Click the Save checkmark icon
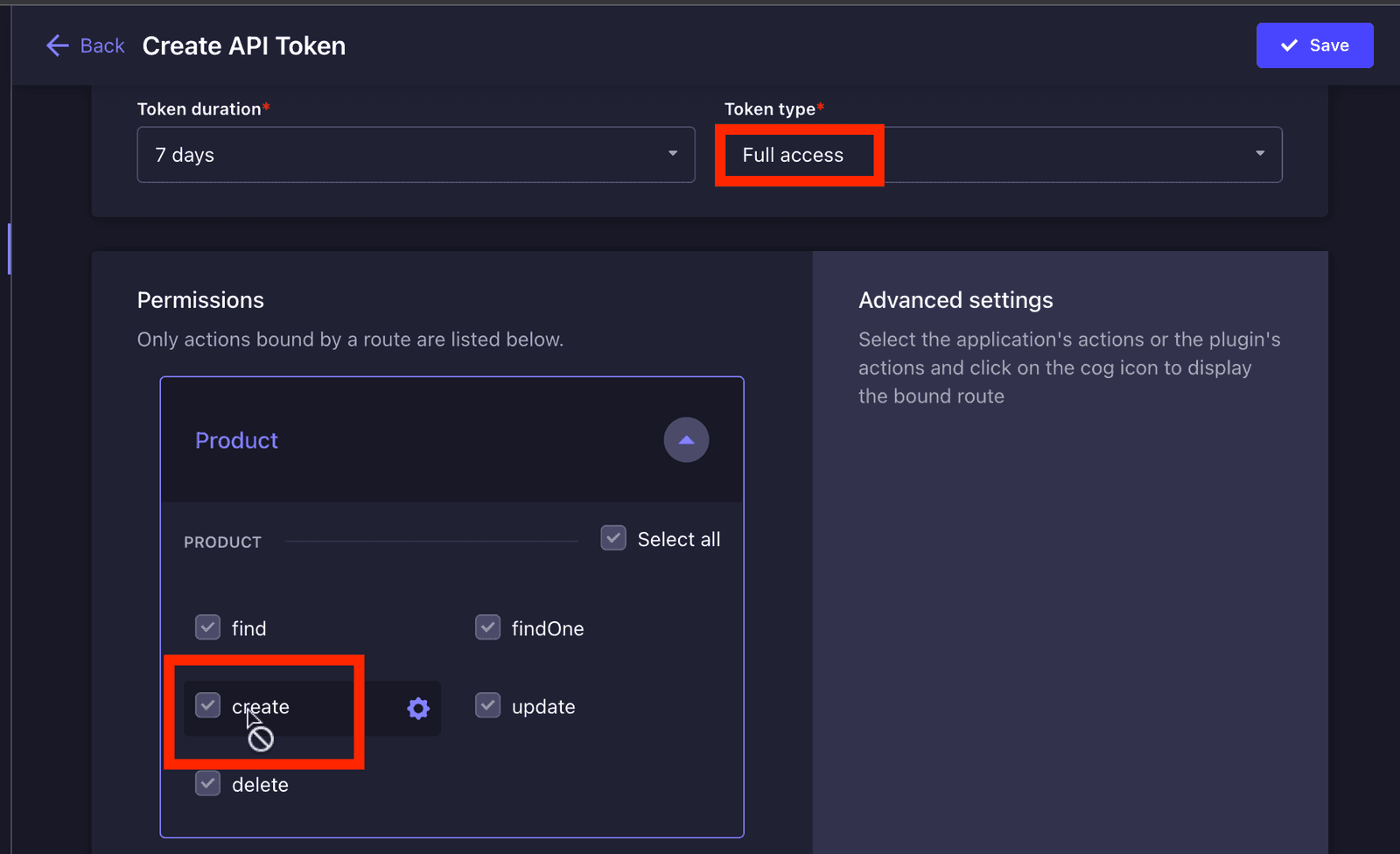 coord(1289,45)
